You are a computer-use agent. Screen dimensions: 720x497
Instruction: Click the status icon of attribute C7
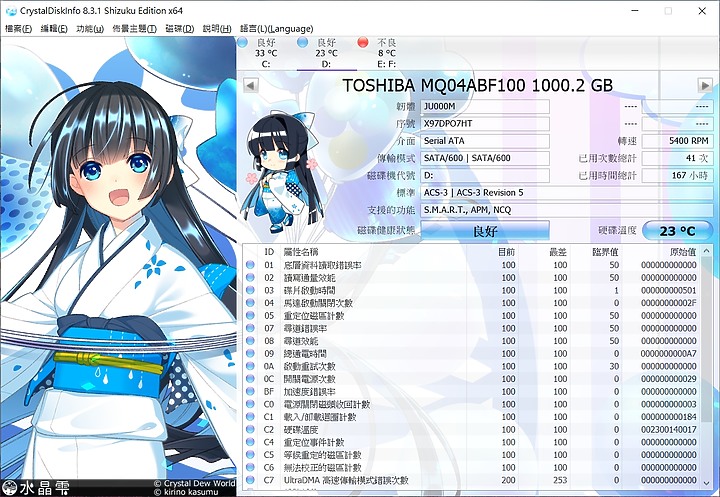click(250, 480)
